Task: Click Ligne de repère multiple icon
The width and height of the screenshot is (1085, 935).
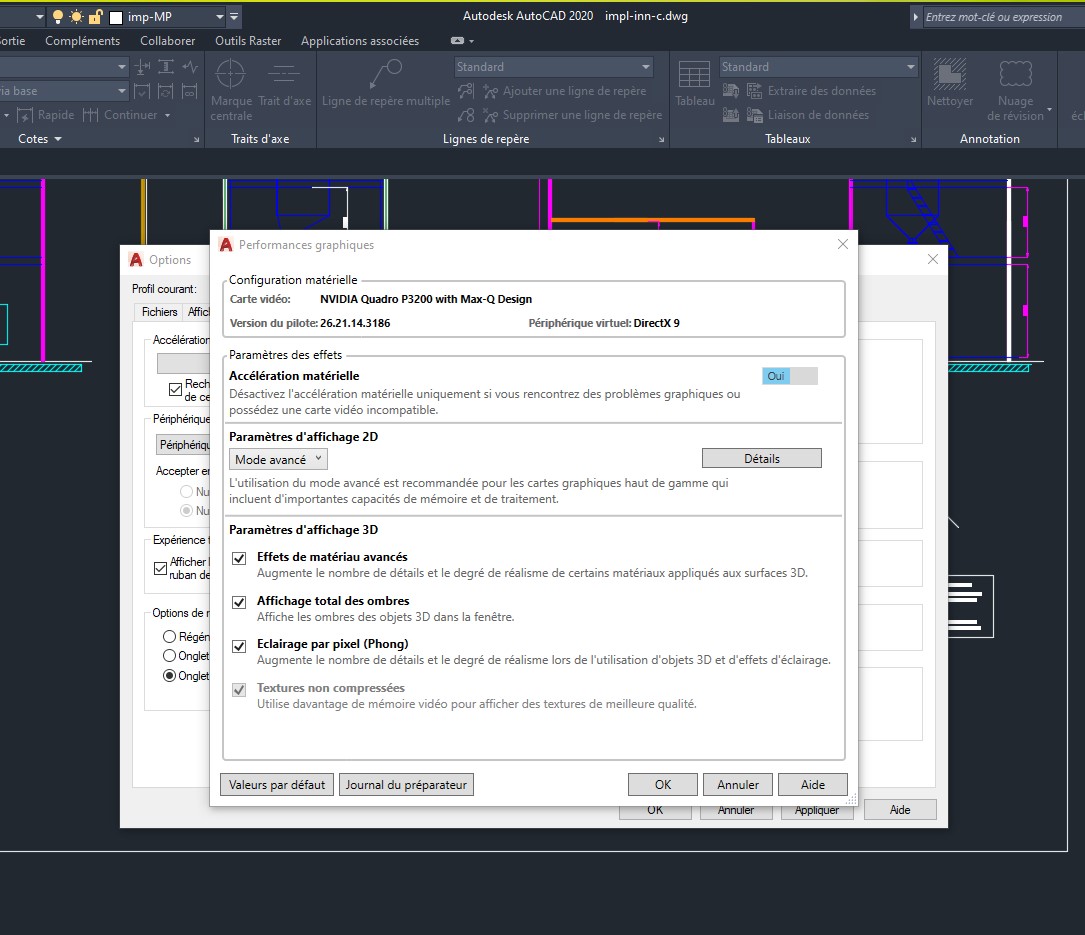Action: [386, 76]
